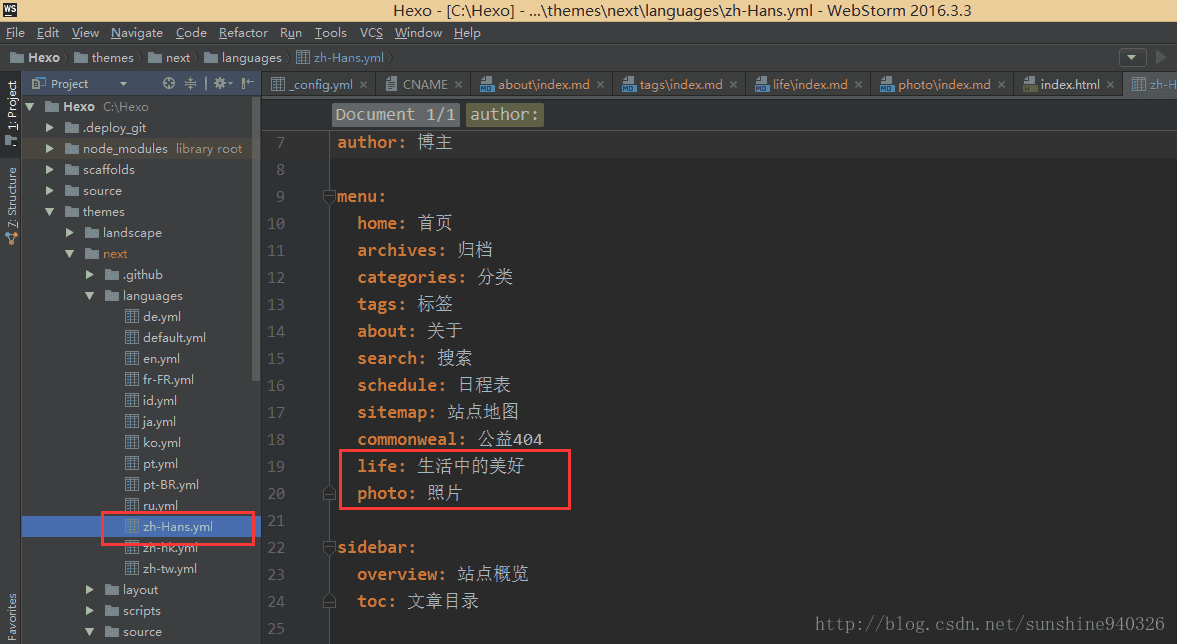Open the VCS menu
1177x644 pixels.
(x=371, y=33)
